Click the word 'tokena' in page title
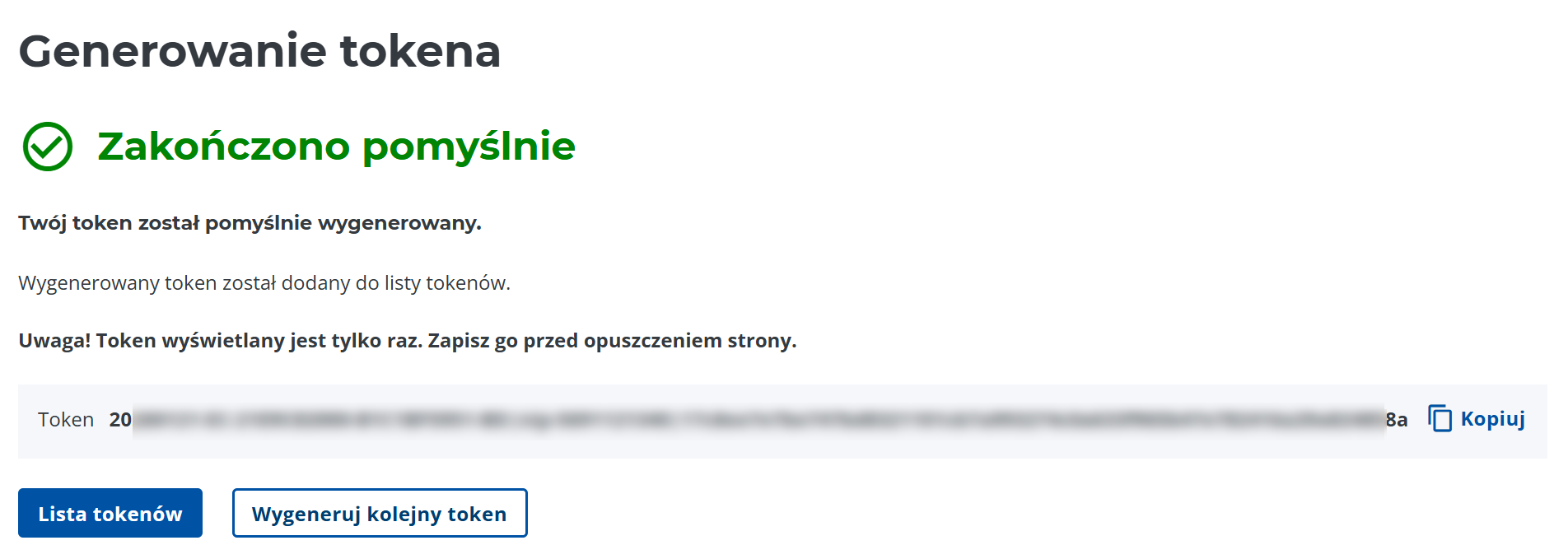This screenshot has width=1568, height=559. click(420, 51)
